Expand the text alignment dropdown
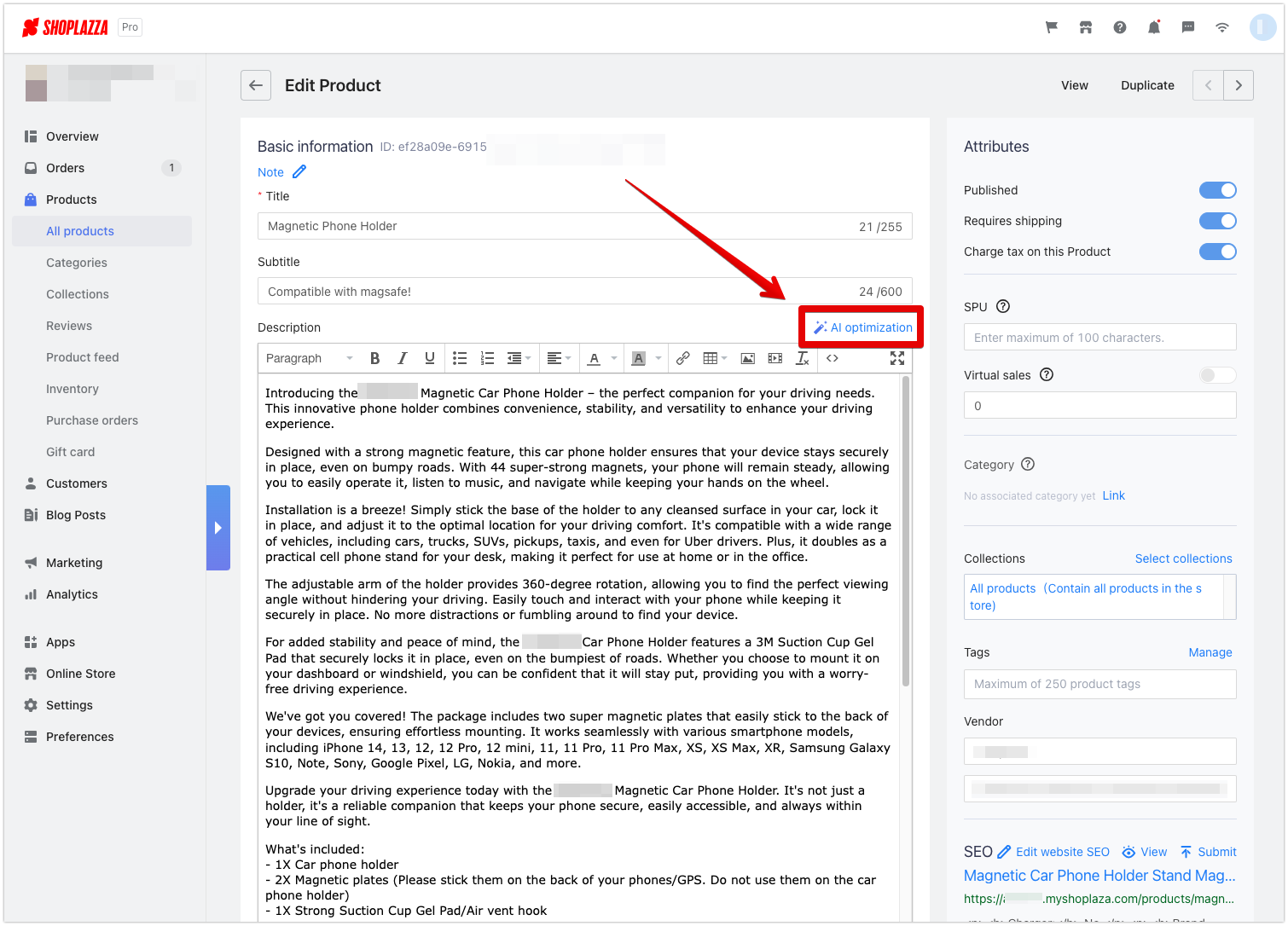Screen dimensions: 1288x926 559,358
